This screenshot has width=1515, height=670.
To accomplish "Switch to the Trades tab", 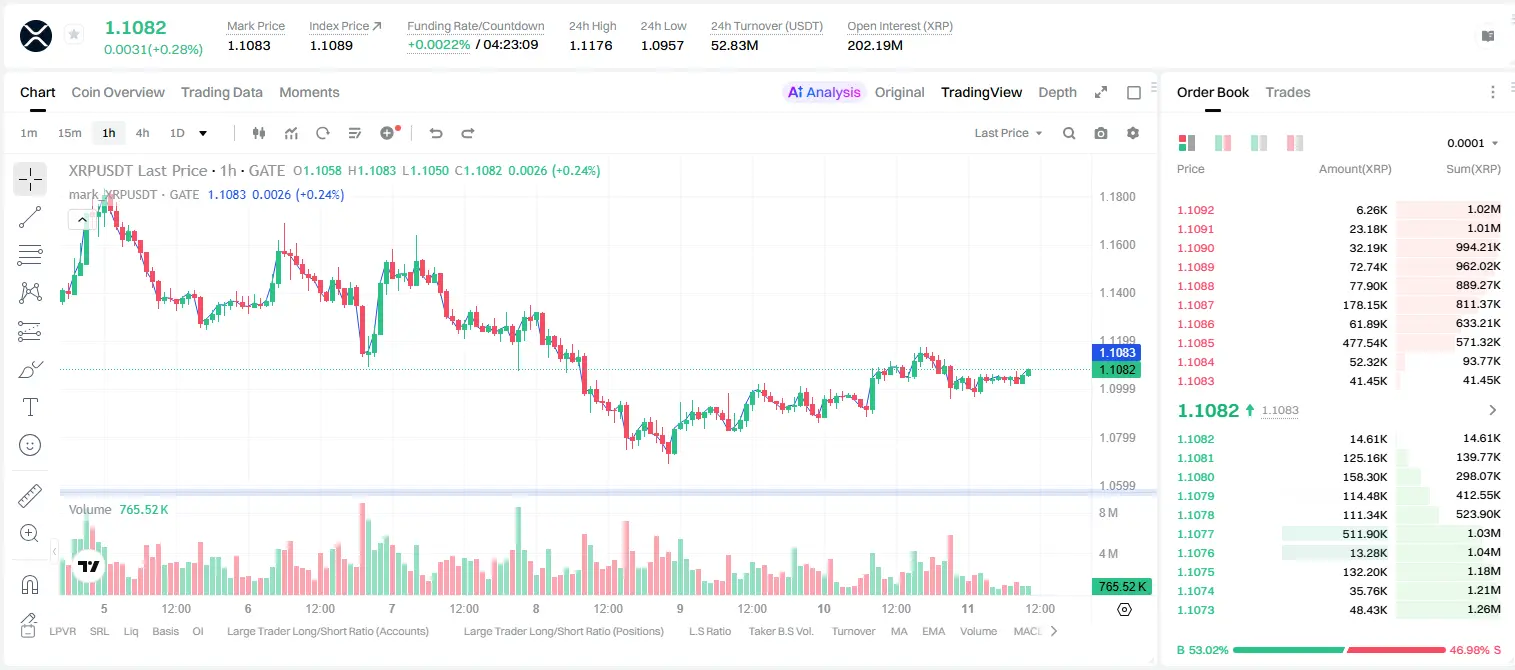I will 1288,92.
